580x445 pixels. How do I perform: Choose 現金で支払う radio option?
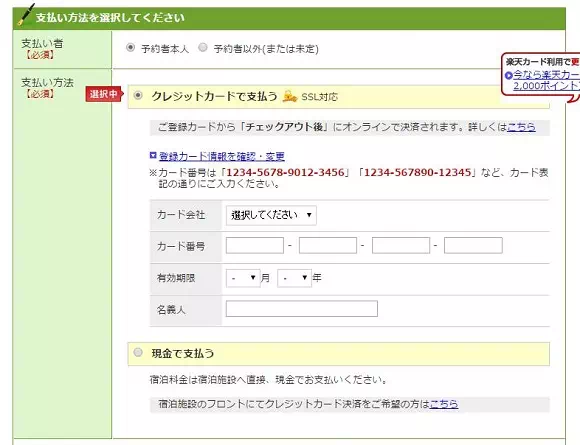[138, 352]
